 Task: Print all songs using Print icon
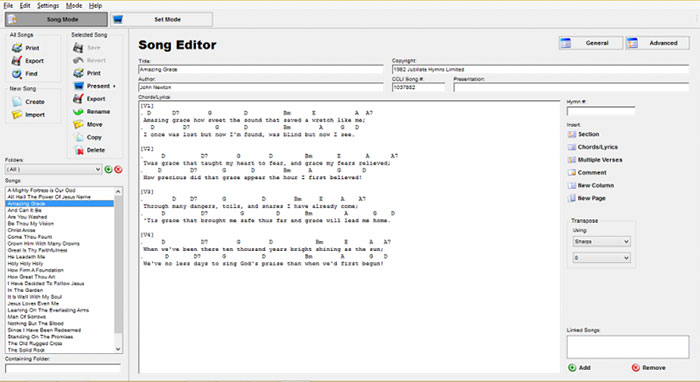pos(26,48)
